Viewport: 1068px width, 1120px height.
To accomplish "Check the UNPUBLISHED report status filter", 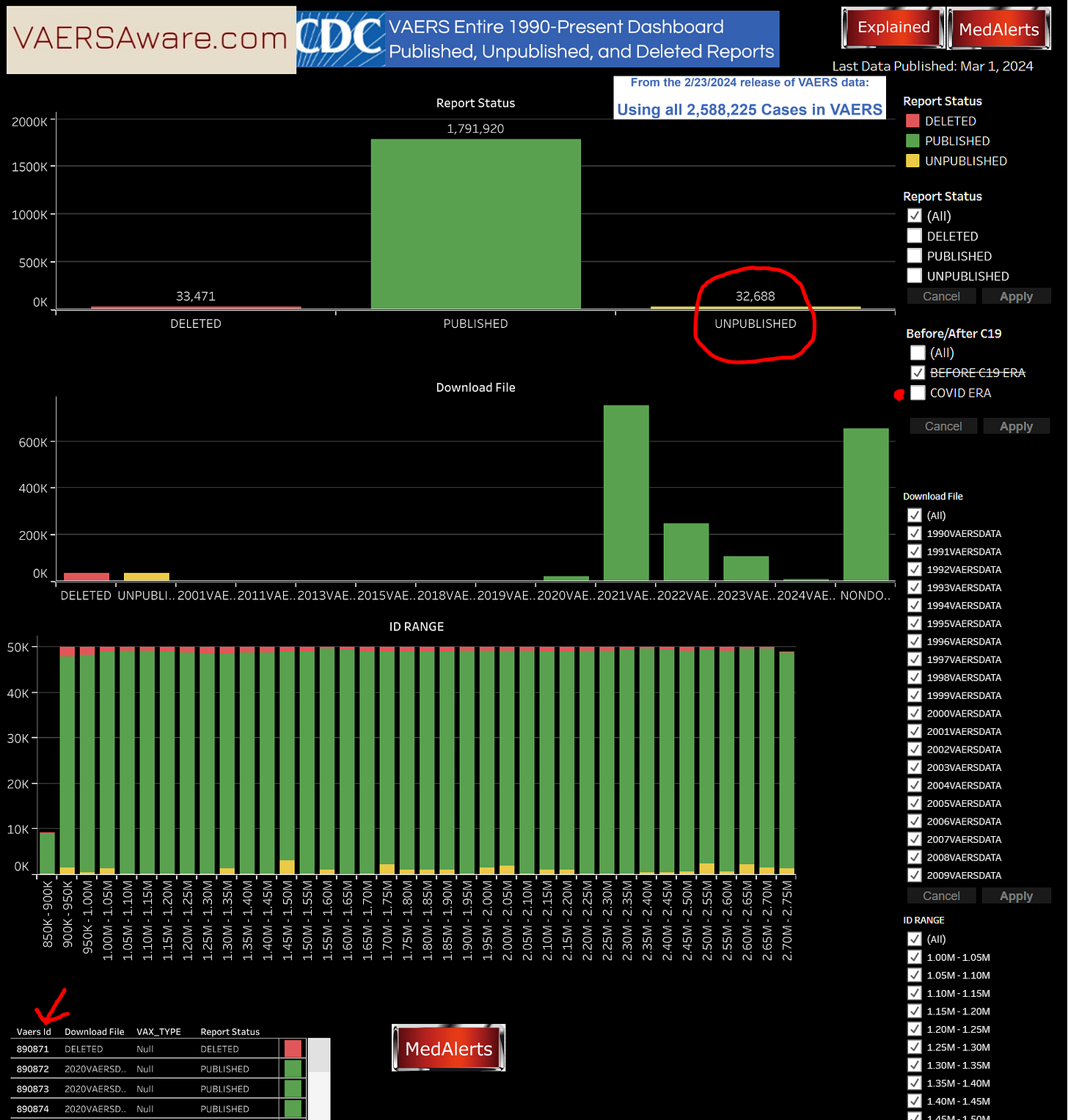I will (914, 275).
